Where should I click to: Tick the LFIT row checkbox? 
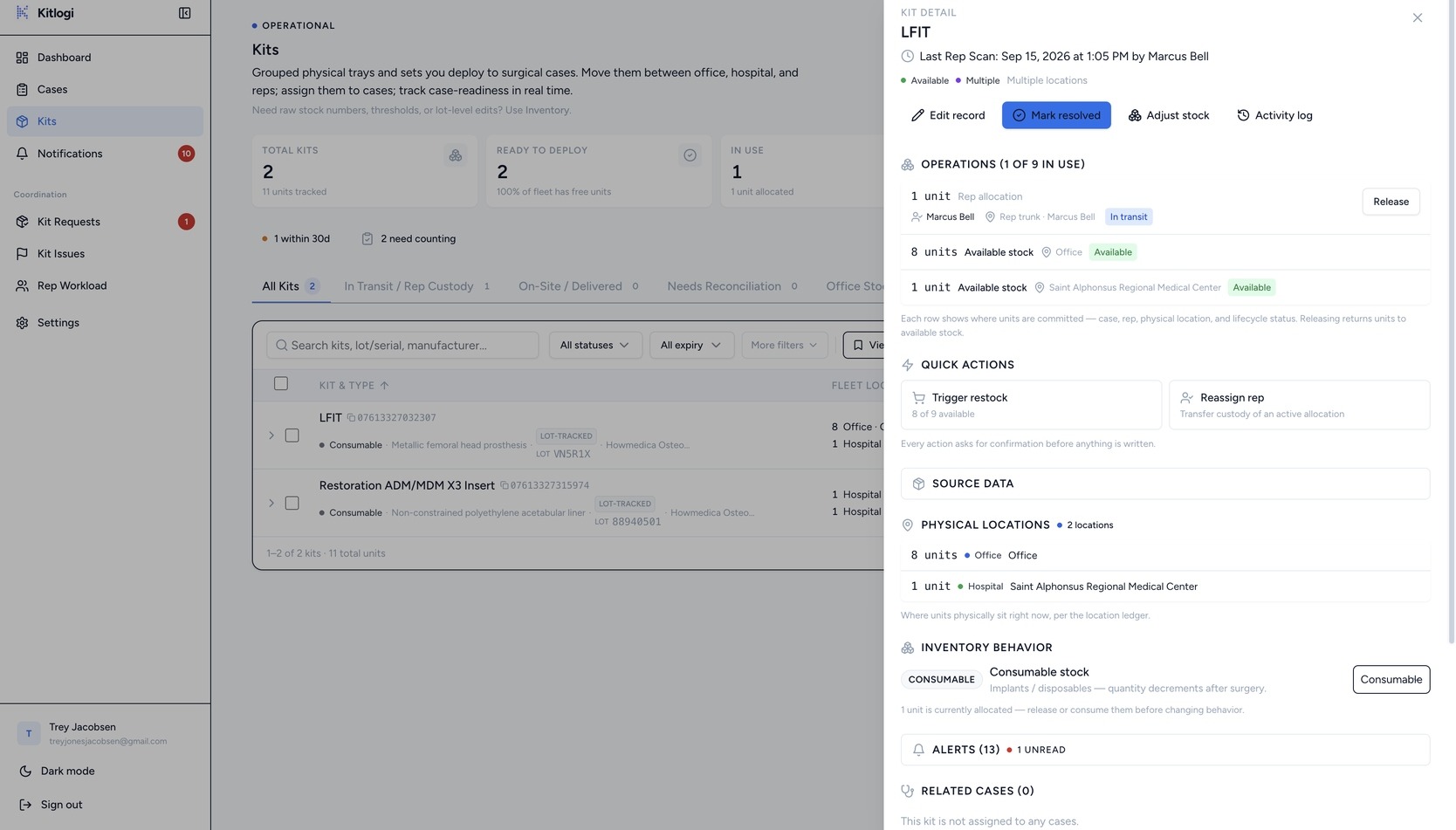292,436
